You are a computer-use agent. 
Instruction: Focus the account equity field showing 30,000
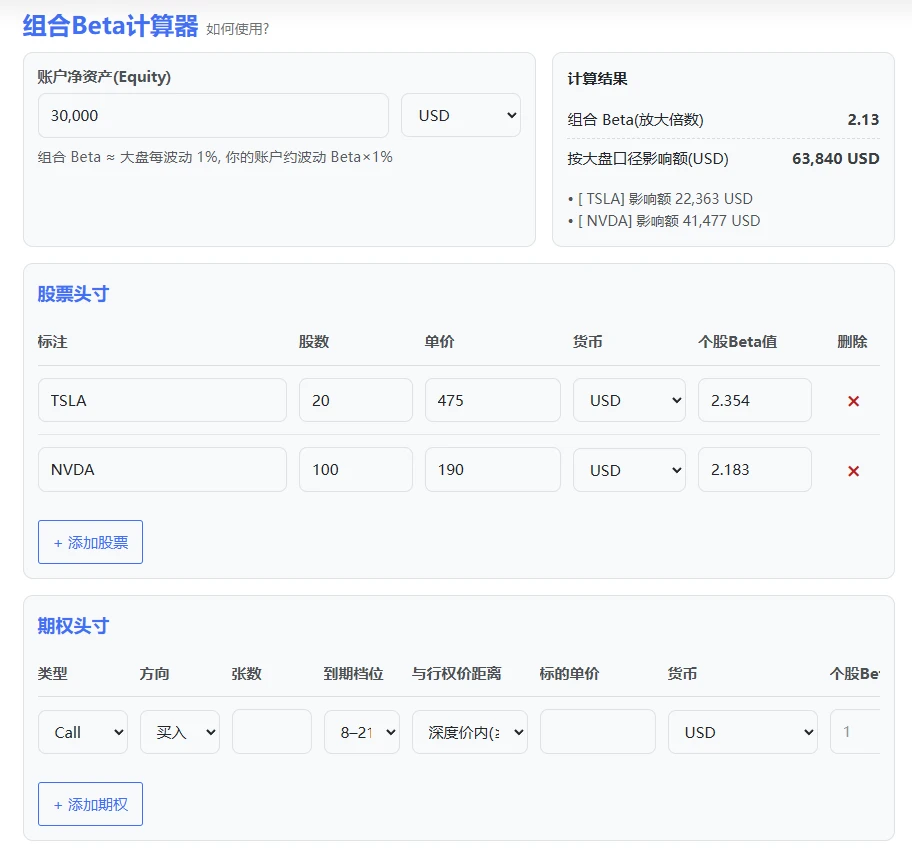(x=213, y=116)
